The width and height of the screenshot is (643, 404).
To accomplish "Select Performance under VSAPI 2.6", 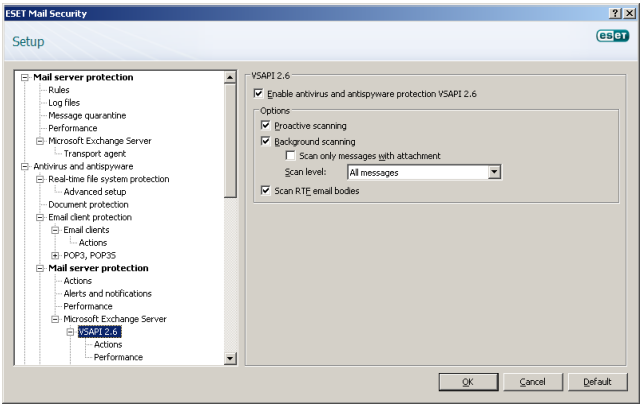I will [x=118, y=357].
